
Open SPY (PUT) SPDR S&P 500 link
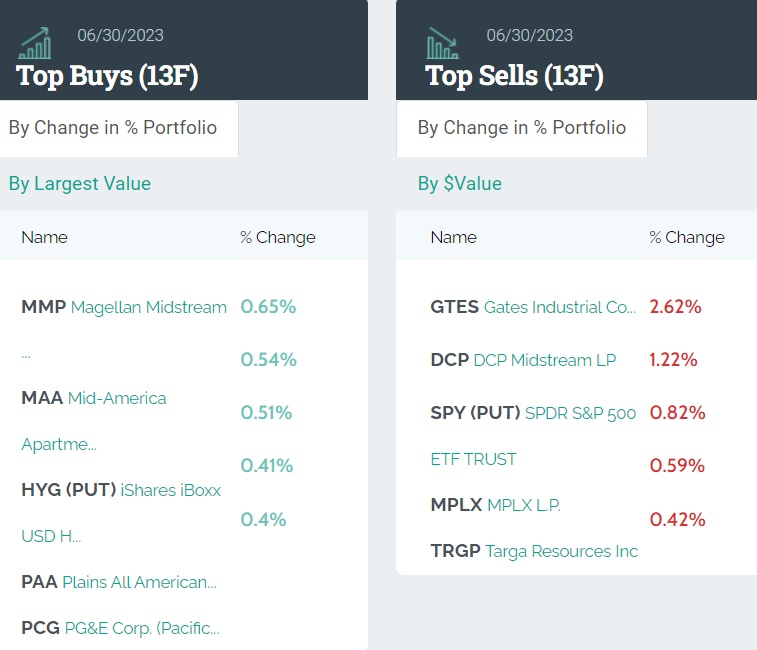coord(533,413)
